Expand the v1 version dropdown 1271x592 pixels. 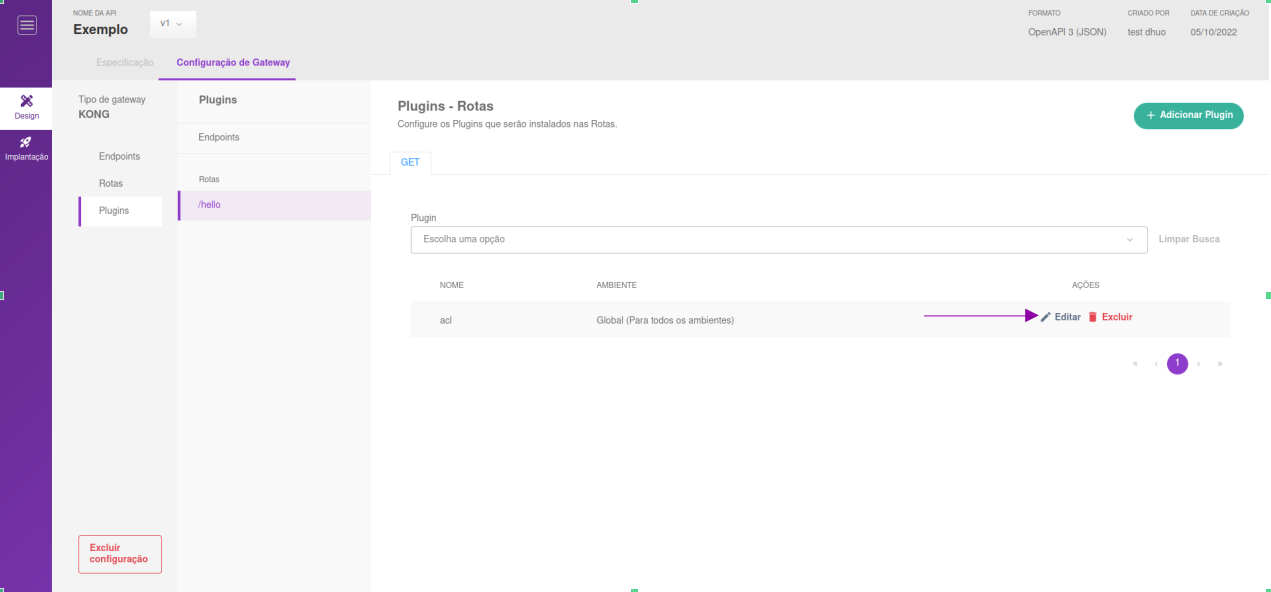point(172,24)
